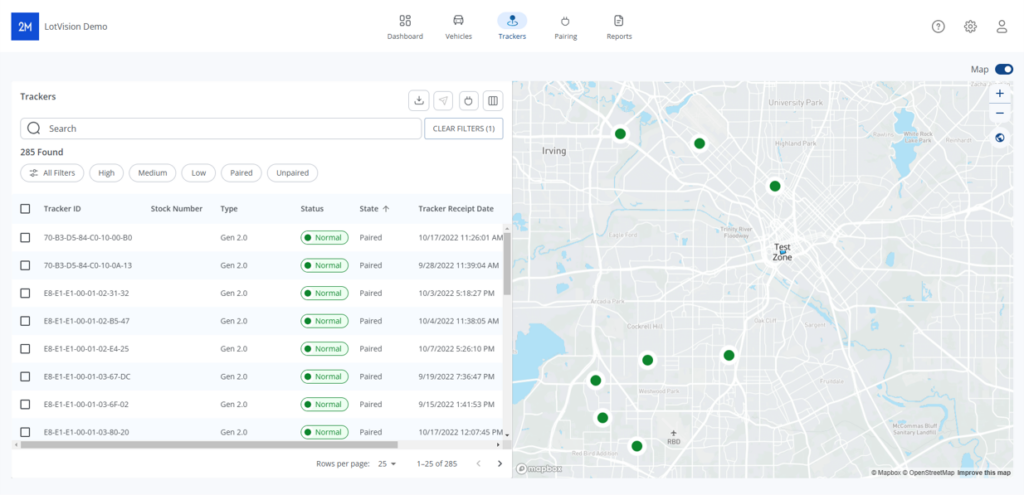Open the Rows per page dropdown

(387, 464)
